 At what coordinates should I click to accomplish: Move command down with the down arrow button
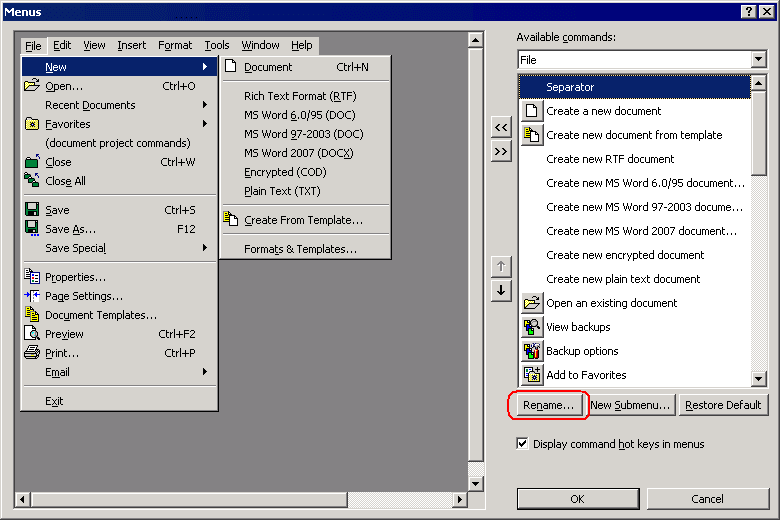tap(501, 291)
